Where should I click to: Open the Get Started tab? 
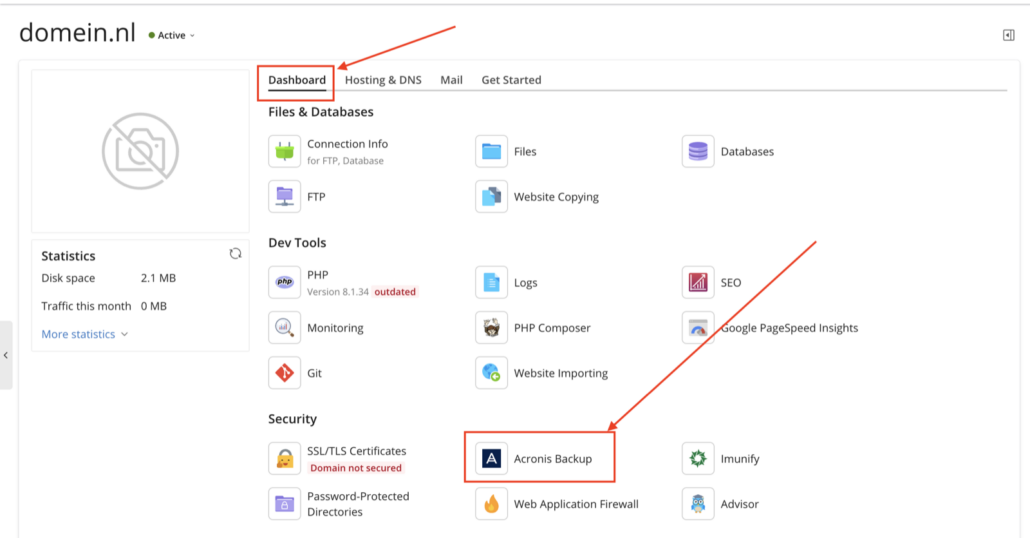511,80
